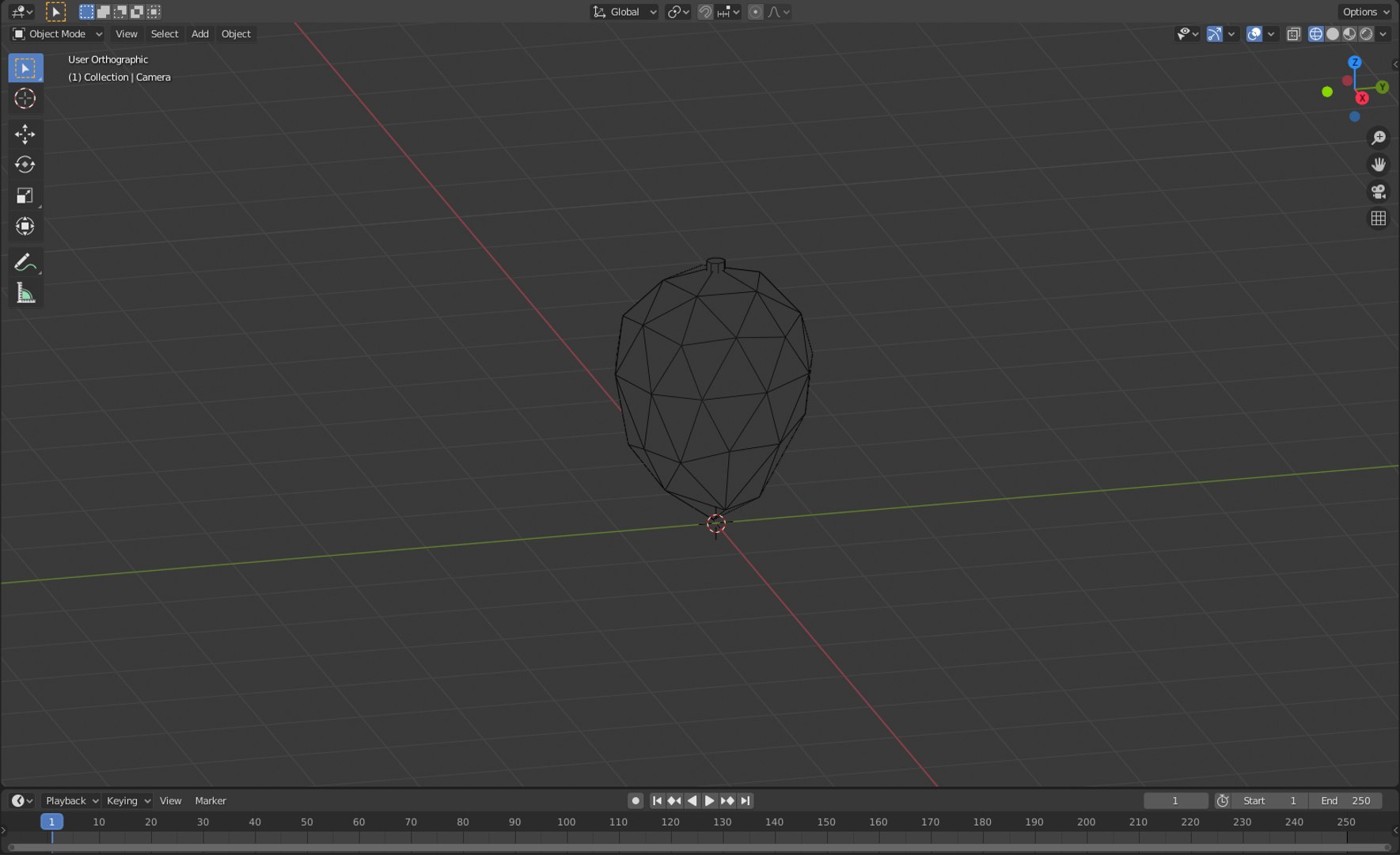This screenshot has height=855, width=1400.
Task: Click the select tool icon in header
Action: click(55, 12)
